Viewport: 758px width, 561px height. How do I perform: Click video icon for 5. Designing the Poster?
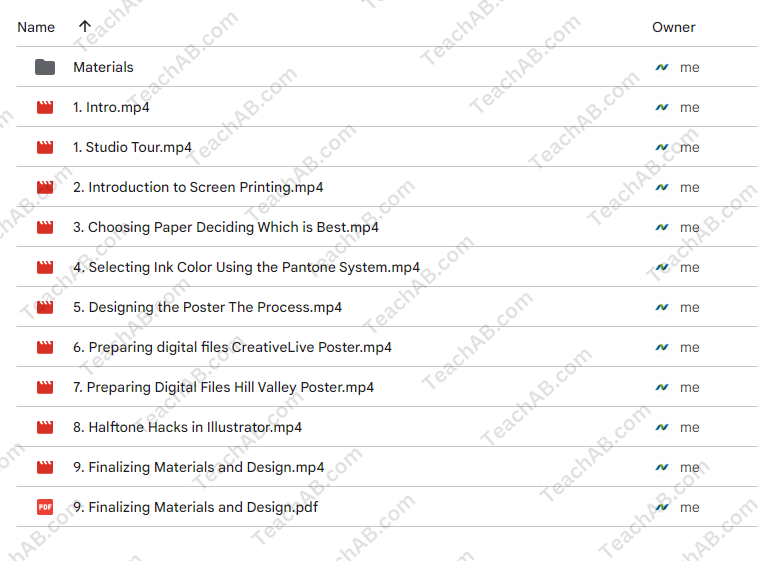pos(45,307)
